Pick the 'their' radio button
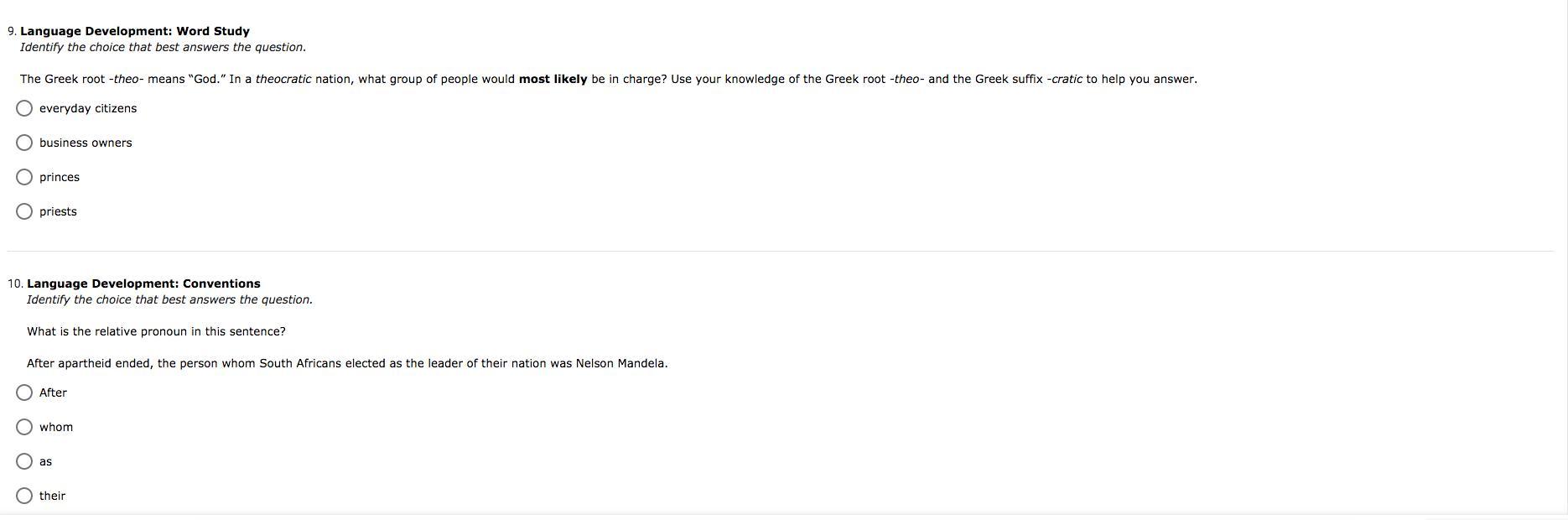 coord(24,496)
